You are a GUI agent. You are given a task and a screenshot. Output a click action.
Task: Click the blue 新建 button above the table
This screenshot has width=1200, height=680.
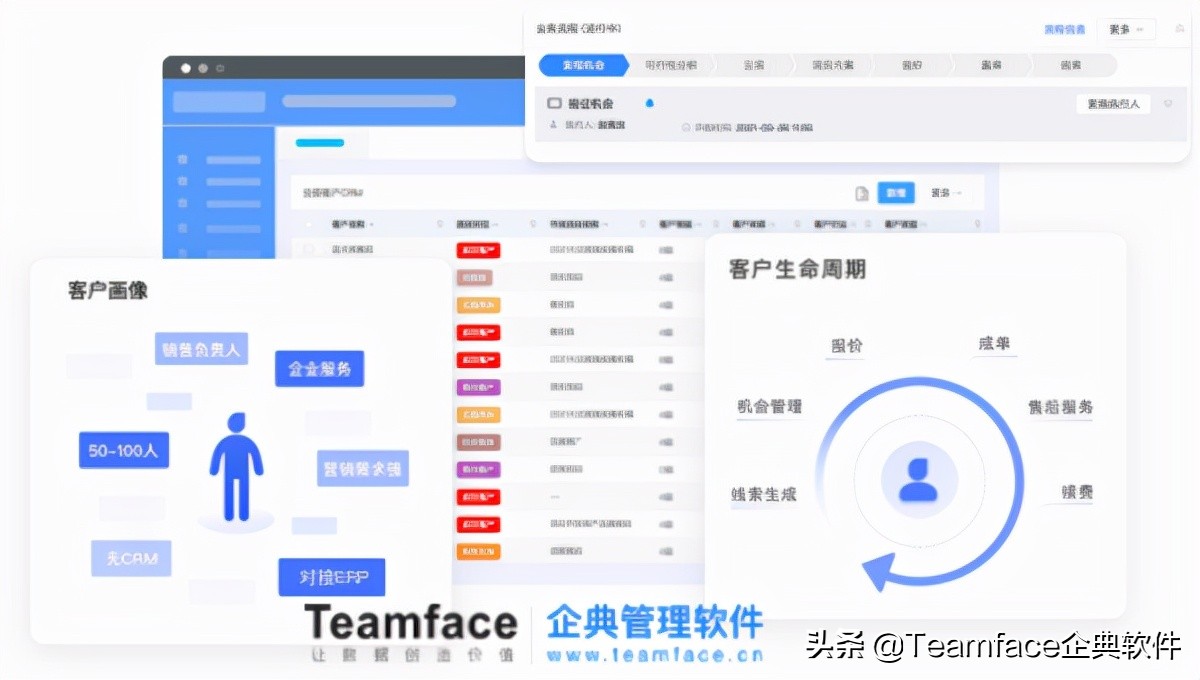894,192
